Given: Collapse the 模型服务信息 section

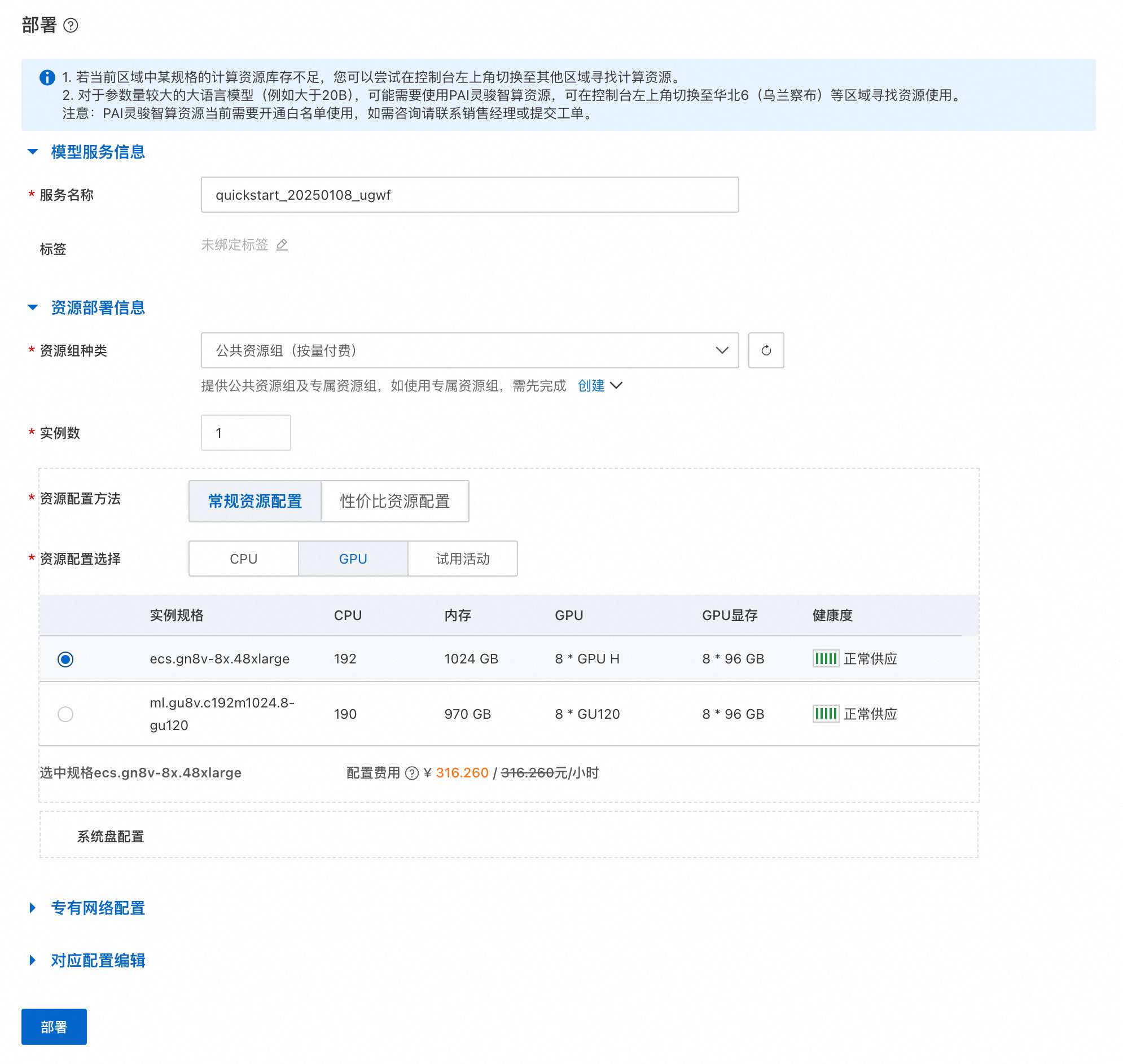Looking at the screenshot, I should [97, 152].
